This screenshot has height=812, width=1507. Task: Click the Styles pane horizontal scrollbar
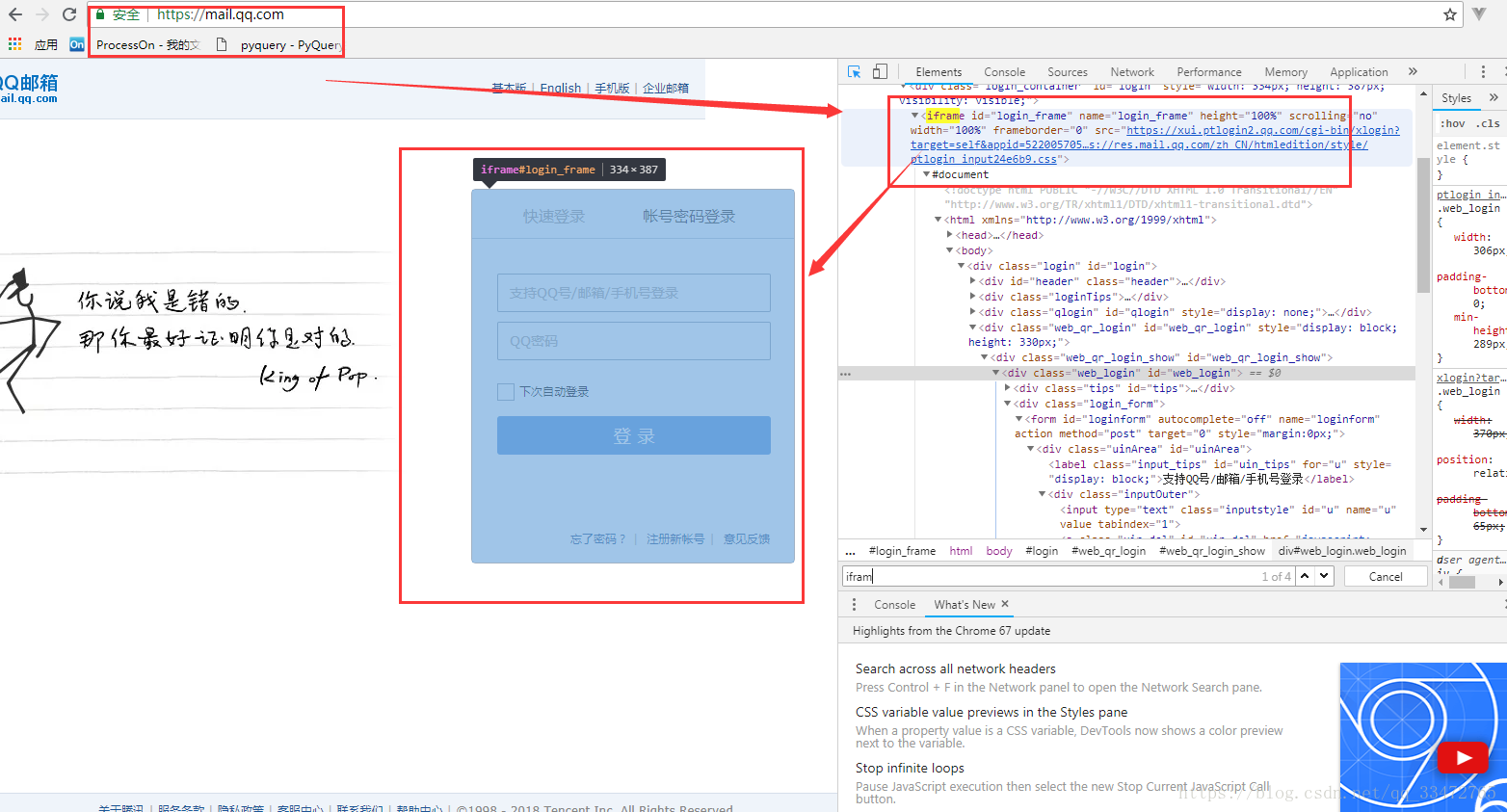tap(1463, 581)
